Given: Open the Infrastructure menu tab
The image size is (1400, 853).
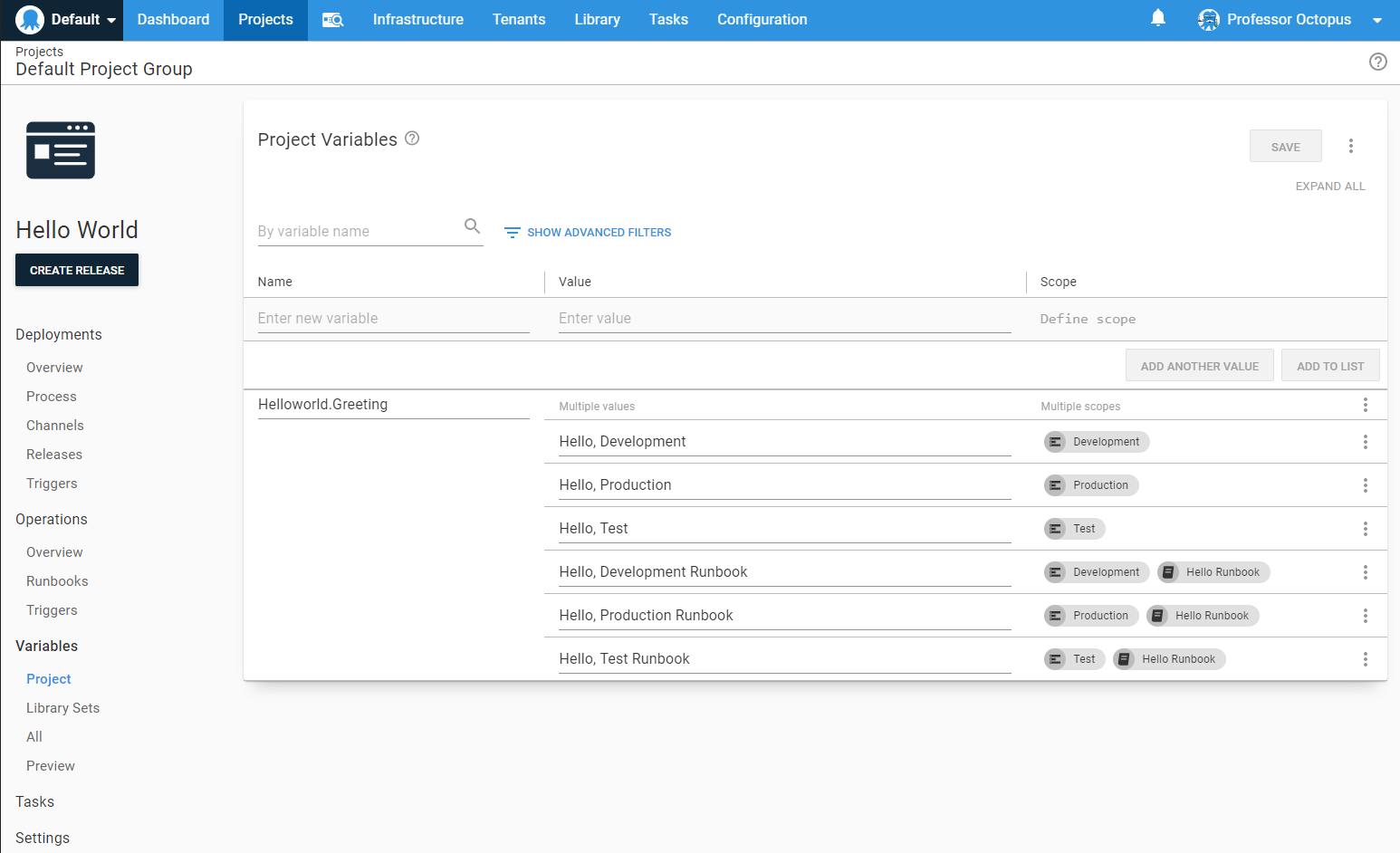Looking at the screenshot, I should point(417,20).
